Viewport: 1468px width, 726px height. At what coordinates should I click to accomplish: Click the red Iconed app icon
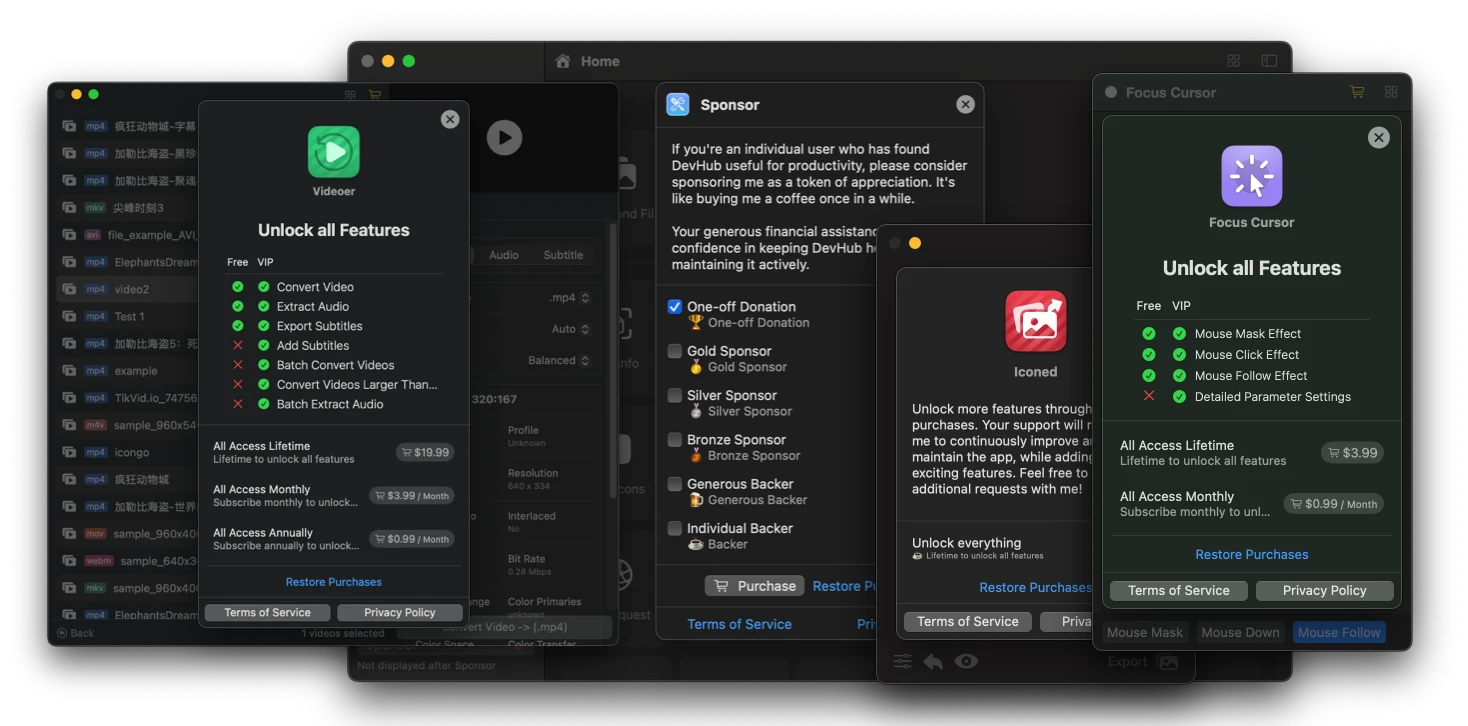click(x=1036, y=321)
